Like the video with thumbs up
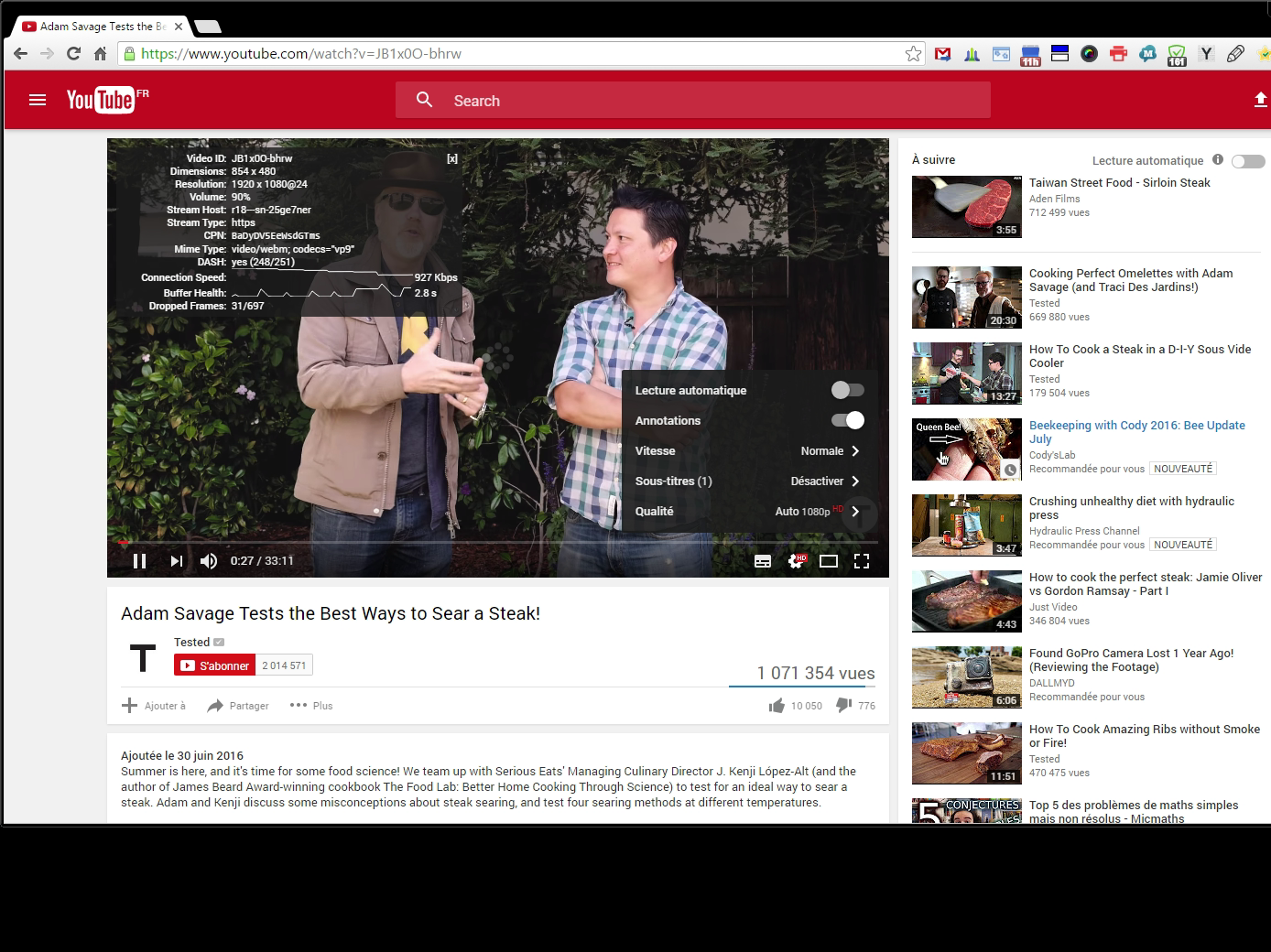Viewport: 1271px width, 952px height. point(777,706)
